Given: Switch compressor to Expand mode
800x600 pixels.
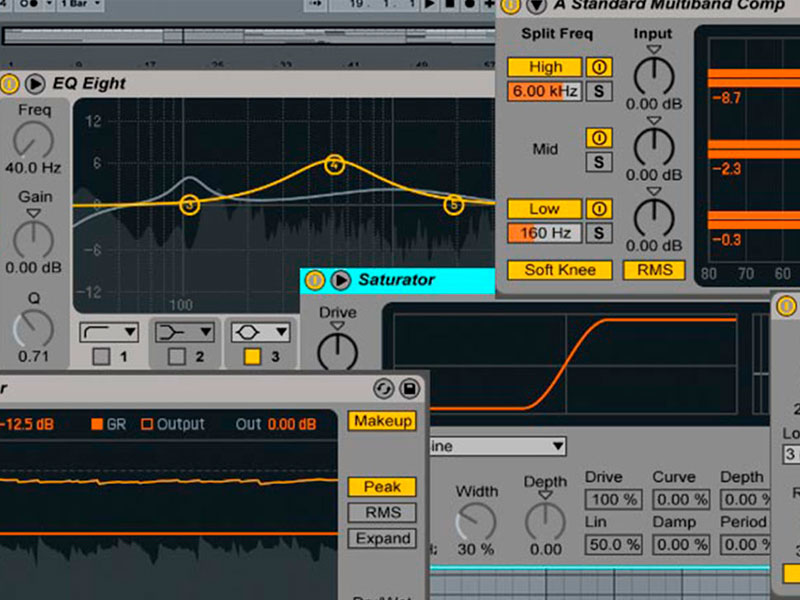Looking at the screenshot, I should tap(382, 539).
